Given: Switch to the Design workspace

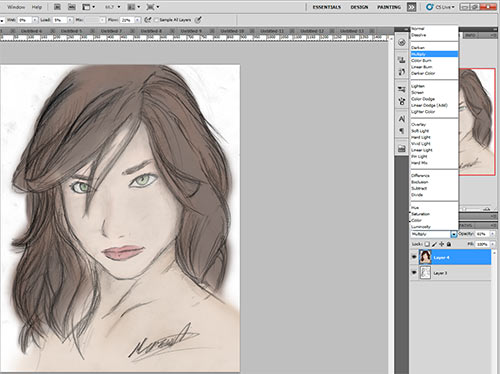Looking at the screenshot, I should tap(359, 7).
